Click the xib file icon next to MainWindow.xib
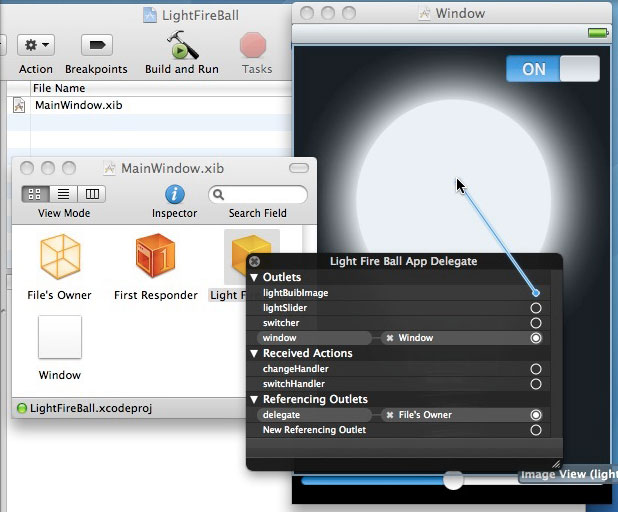 coord(19,106)
